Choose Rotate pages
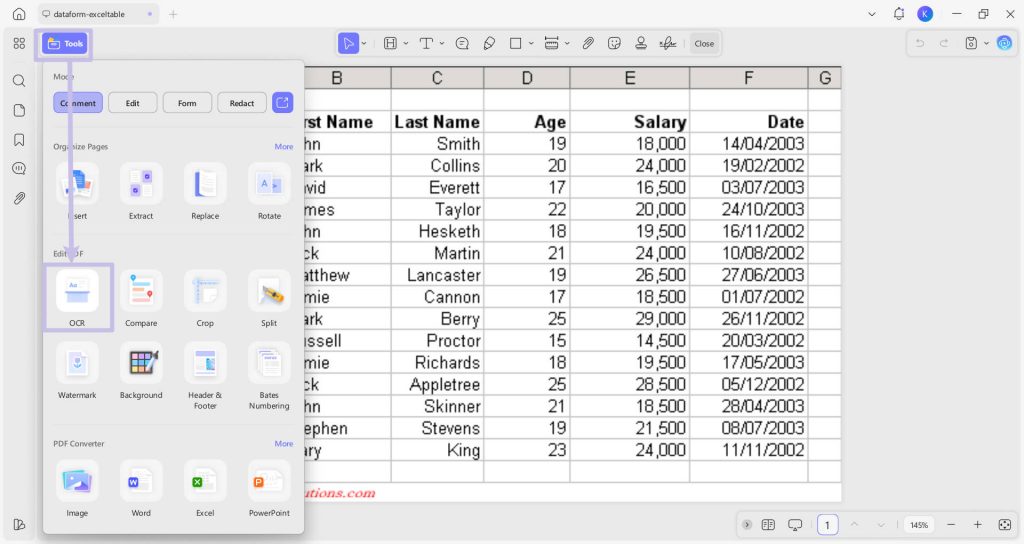The height and width of the screenshot is (544, 1024). click(x=269, y=191)
